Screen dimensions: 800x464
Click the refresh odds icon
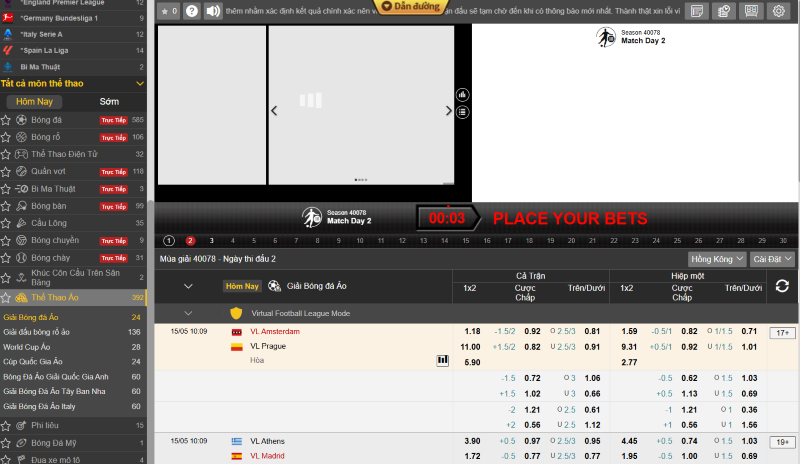782,286
